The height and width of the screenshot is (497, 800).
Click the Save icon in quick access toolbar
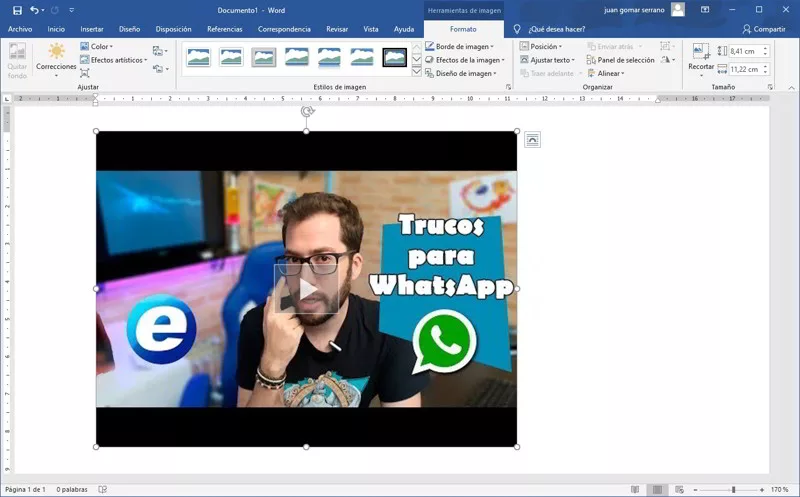[x=17, y=10]
